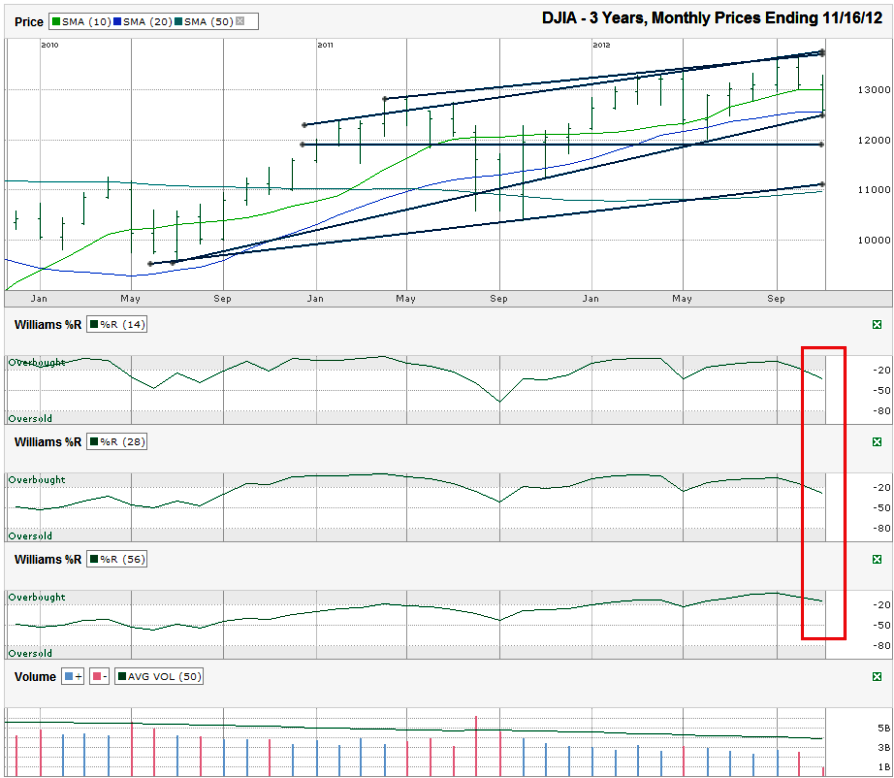Click the 12000 price axis label
Viewport: 894px width, 778px height.
point(874,140)
